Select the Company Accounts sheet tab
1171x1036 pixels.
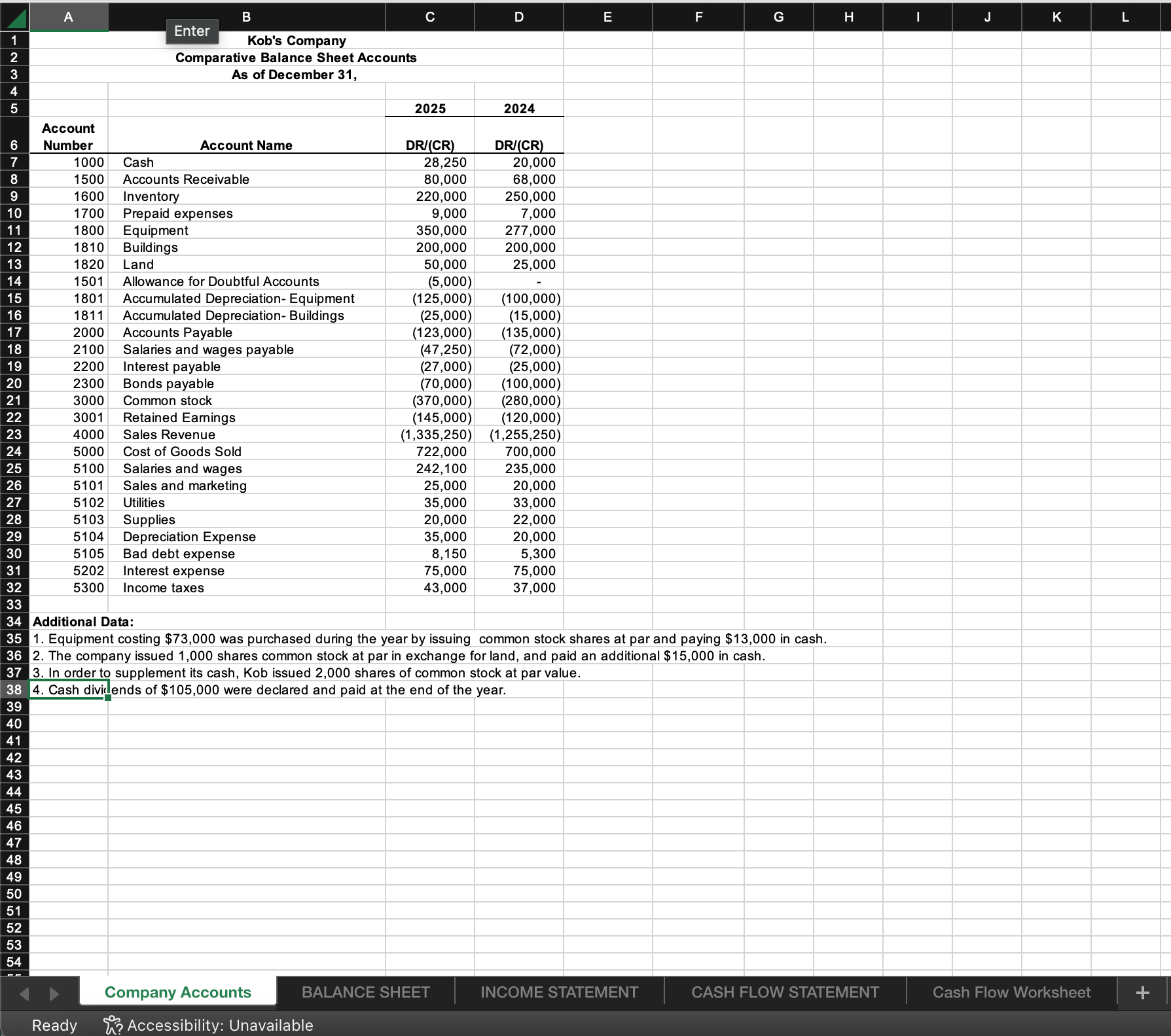point(177,991)
